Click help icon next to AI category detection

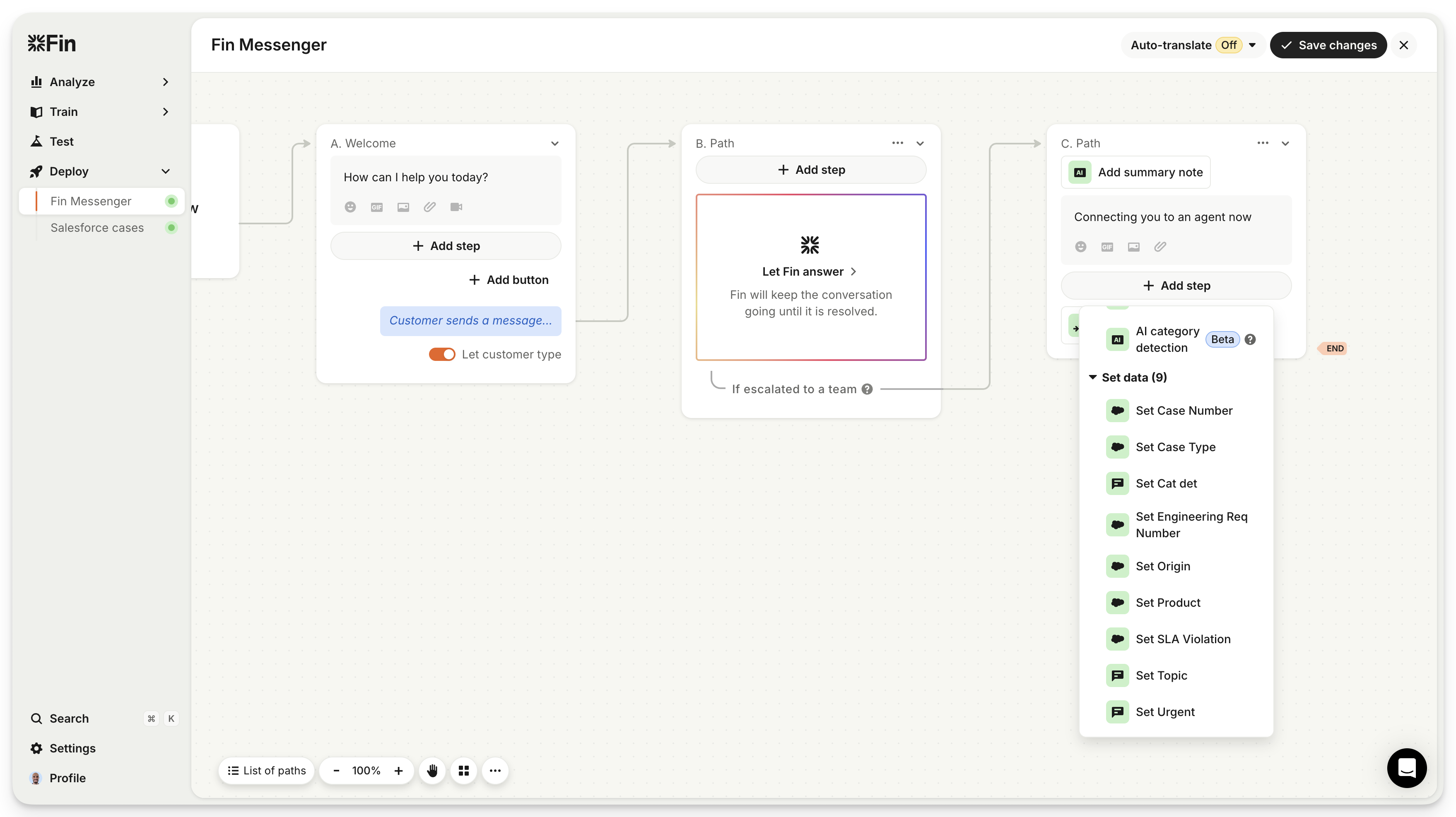(1250, 339)
